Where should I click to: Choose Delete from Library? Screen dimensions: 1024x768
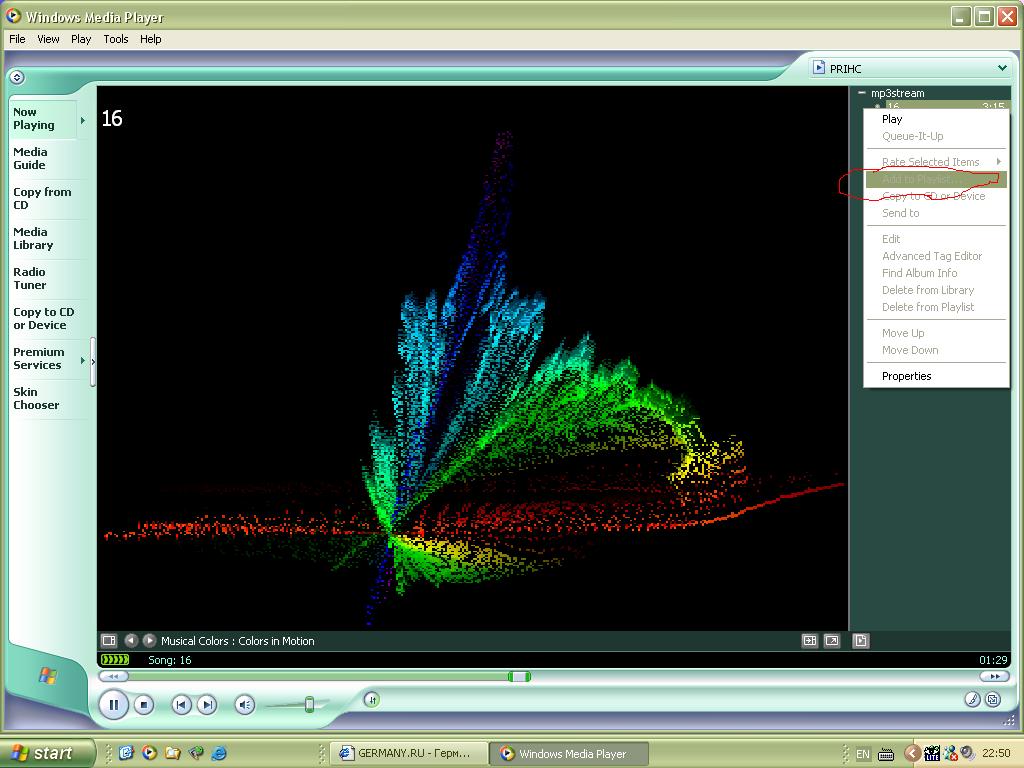pyautogui.click(x=936, y=290)
